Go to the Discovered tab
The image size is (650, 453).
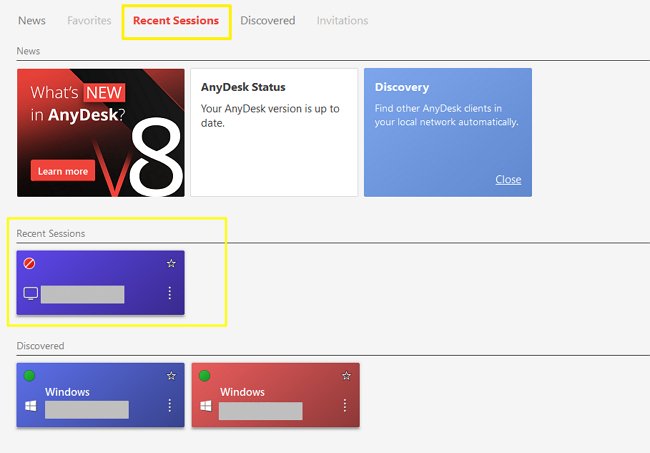pyautogui.click(x=268, y=20)
